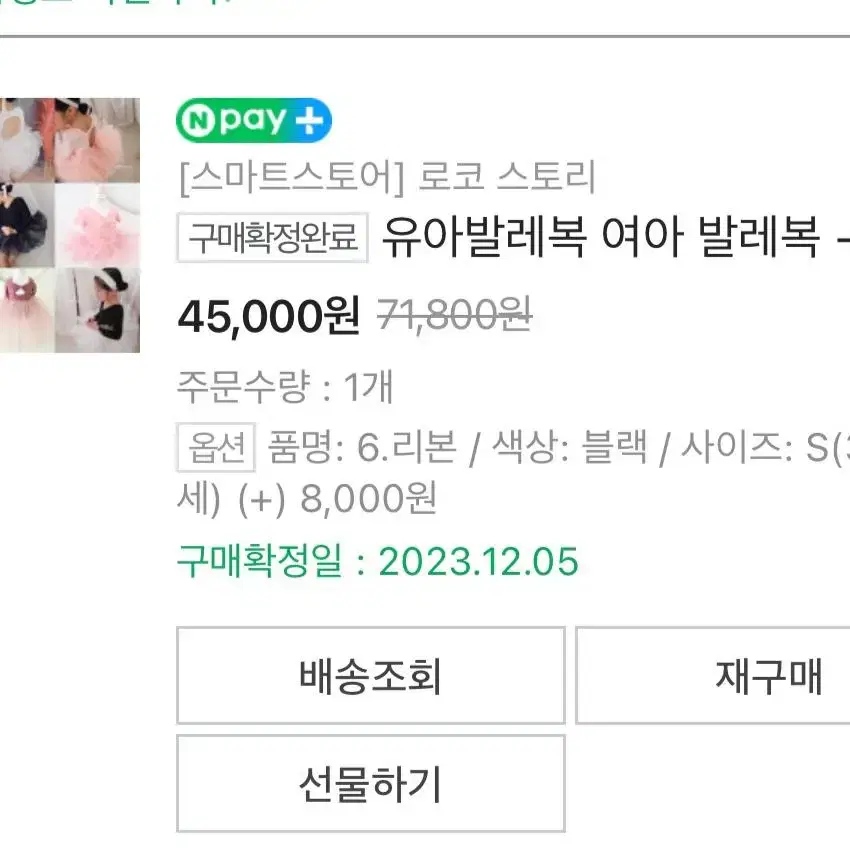Click the (+) 8,000원 option surcharge text
The width and height of the screenshot is (850, 850).
tap(337, 499)
